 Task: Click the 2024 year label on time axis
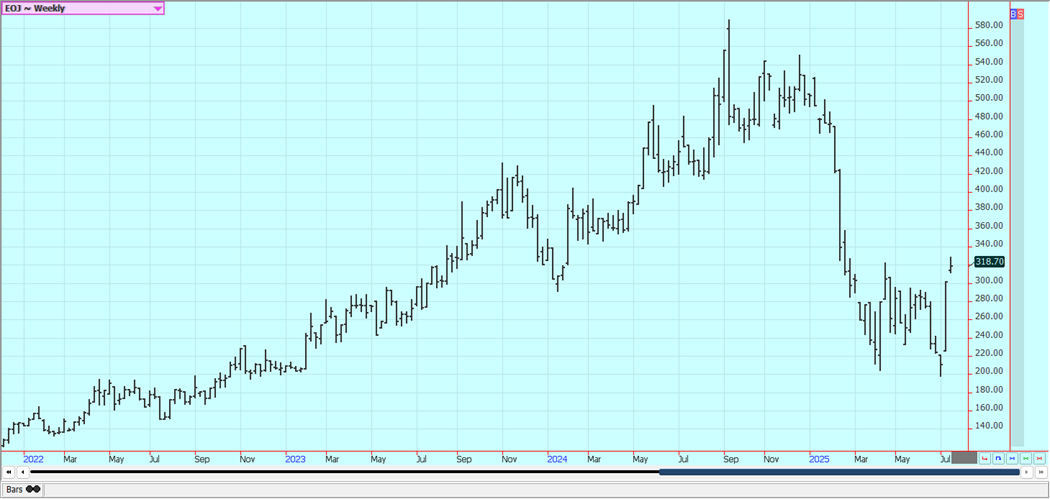click(557, 459)
